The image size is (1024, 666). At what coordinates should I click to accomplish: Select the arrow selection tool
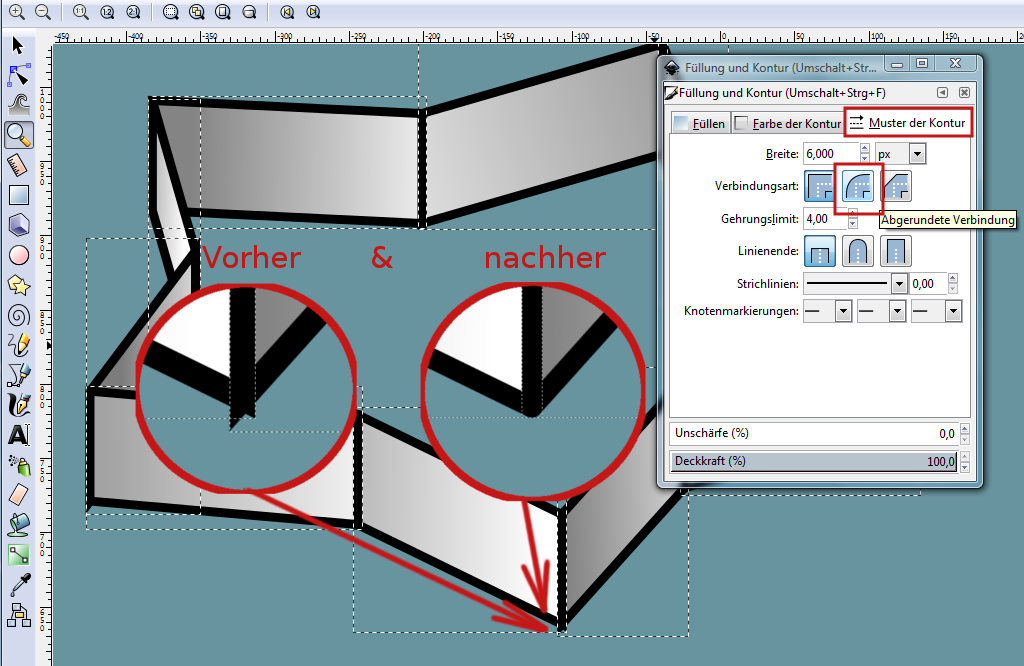18,45
